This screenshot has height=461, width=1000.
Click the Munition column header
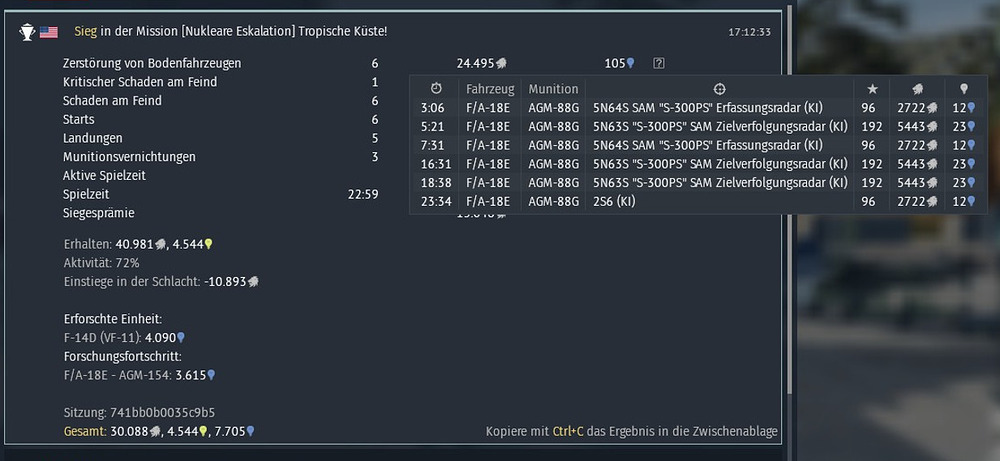pyautogui.click(x=553, y=89)
